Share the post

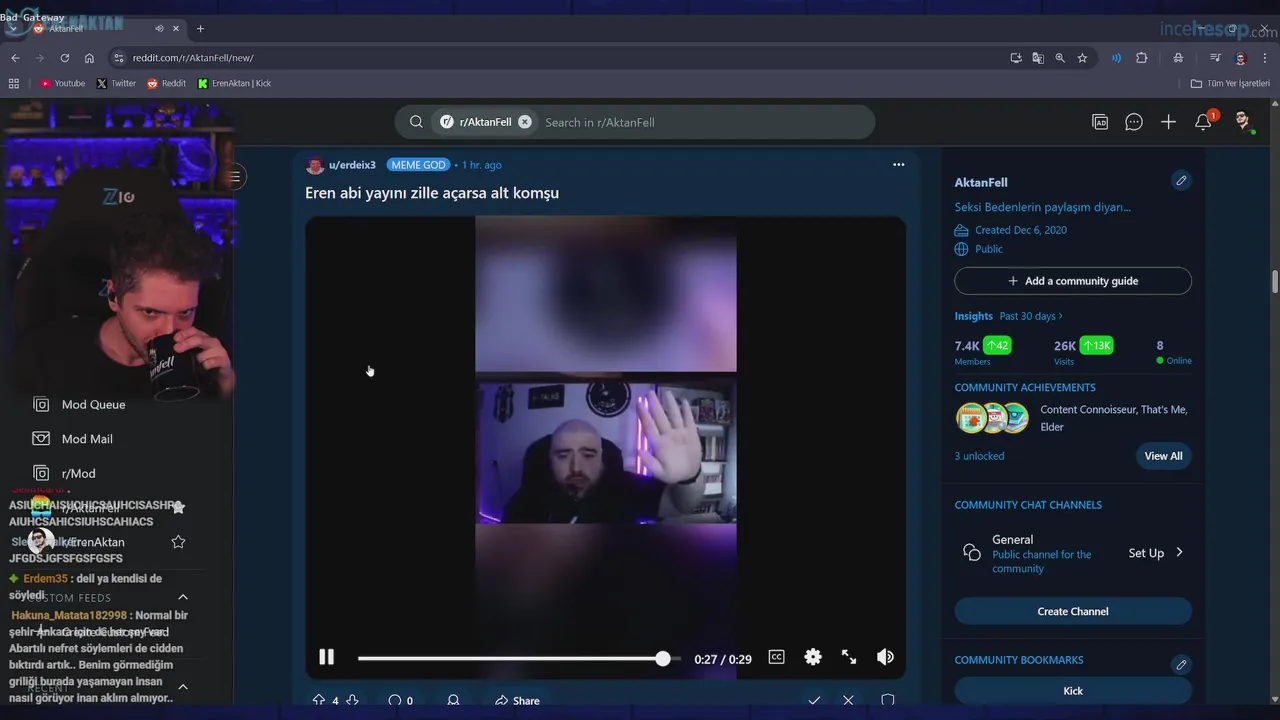[517, 701]
